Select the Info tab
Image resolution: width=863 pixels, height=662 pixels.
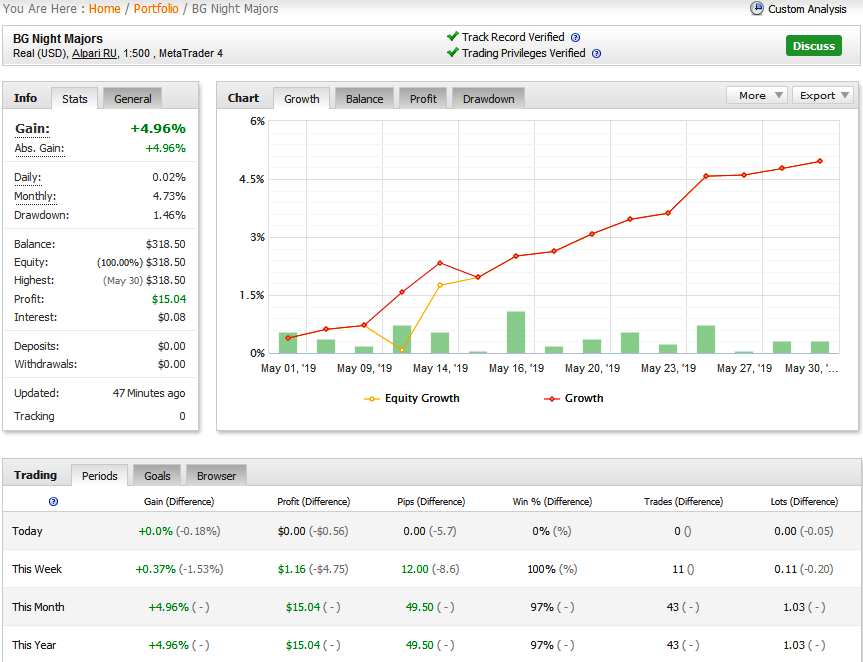pyautogui.click(x=25, y=98)
